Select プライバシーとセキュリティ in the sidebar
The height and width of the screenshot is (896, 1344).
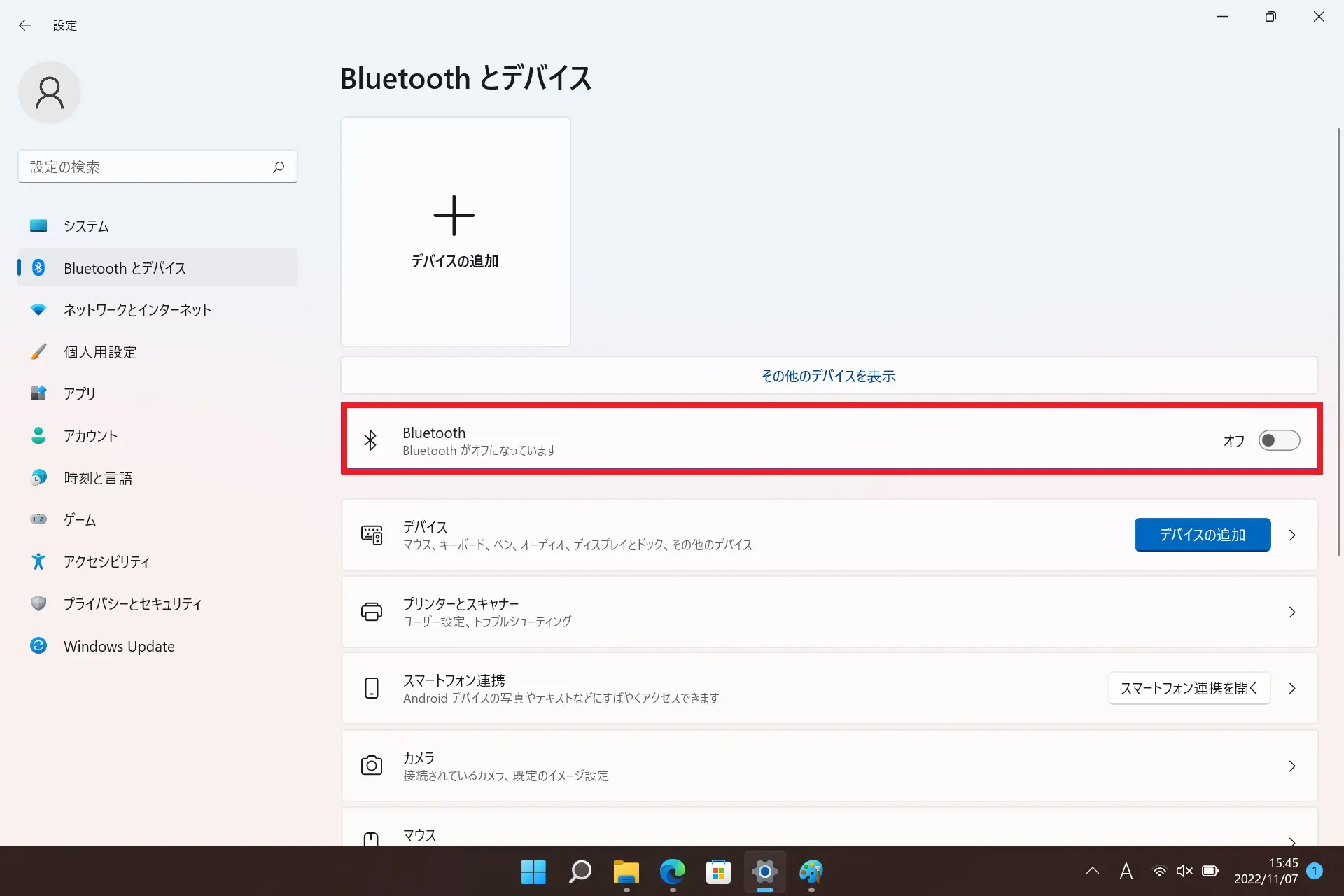[x=132, y=604]
